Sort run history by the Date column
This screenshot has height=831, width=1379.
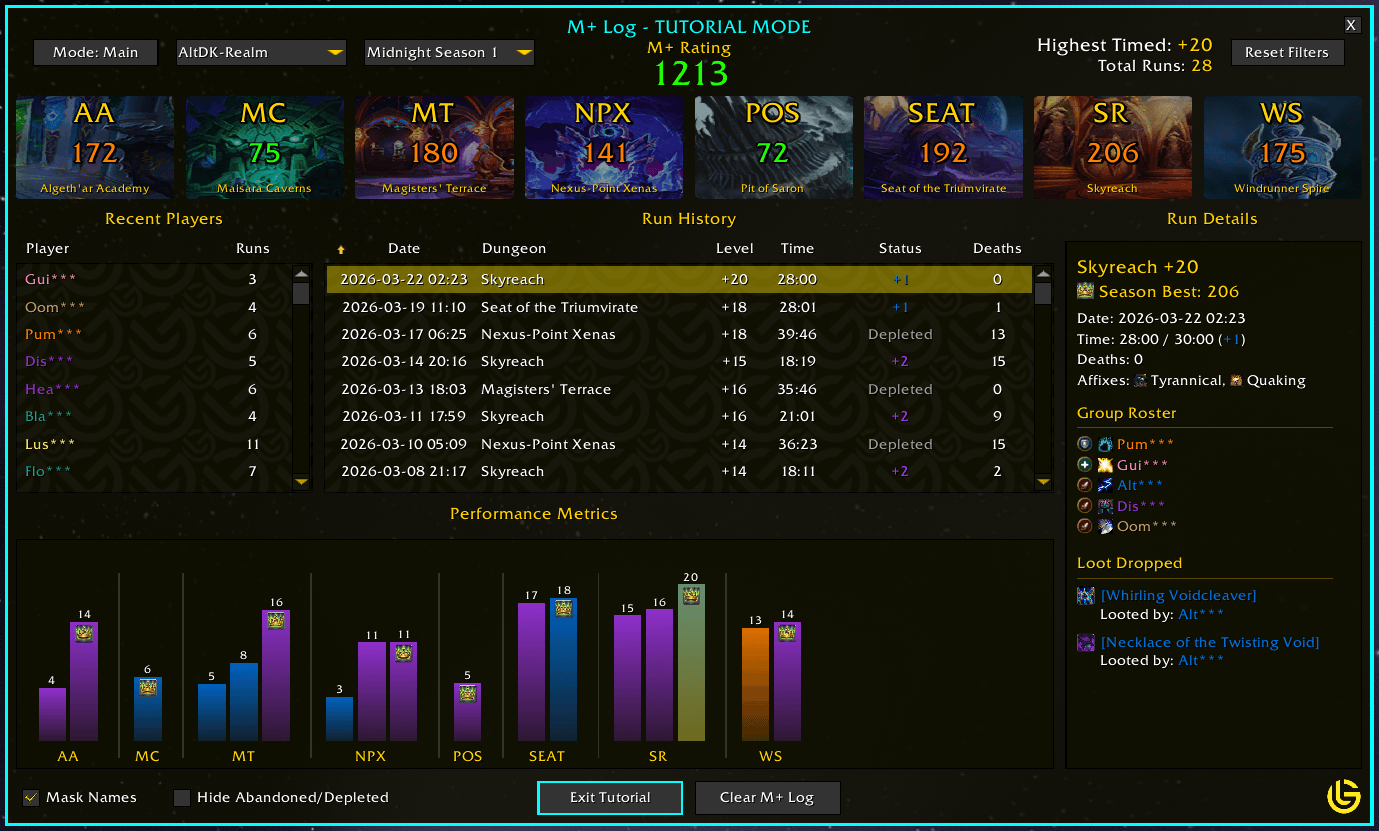[x=404, y=249]
